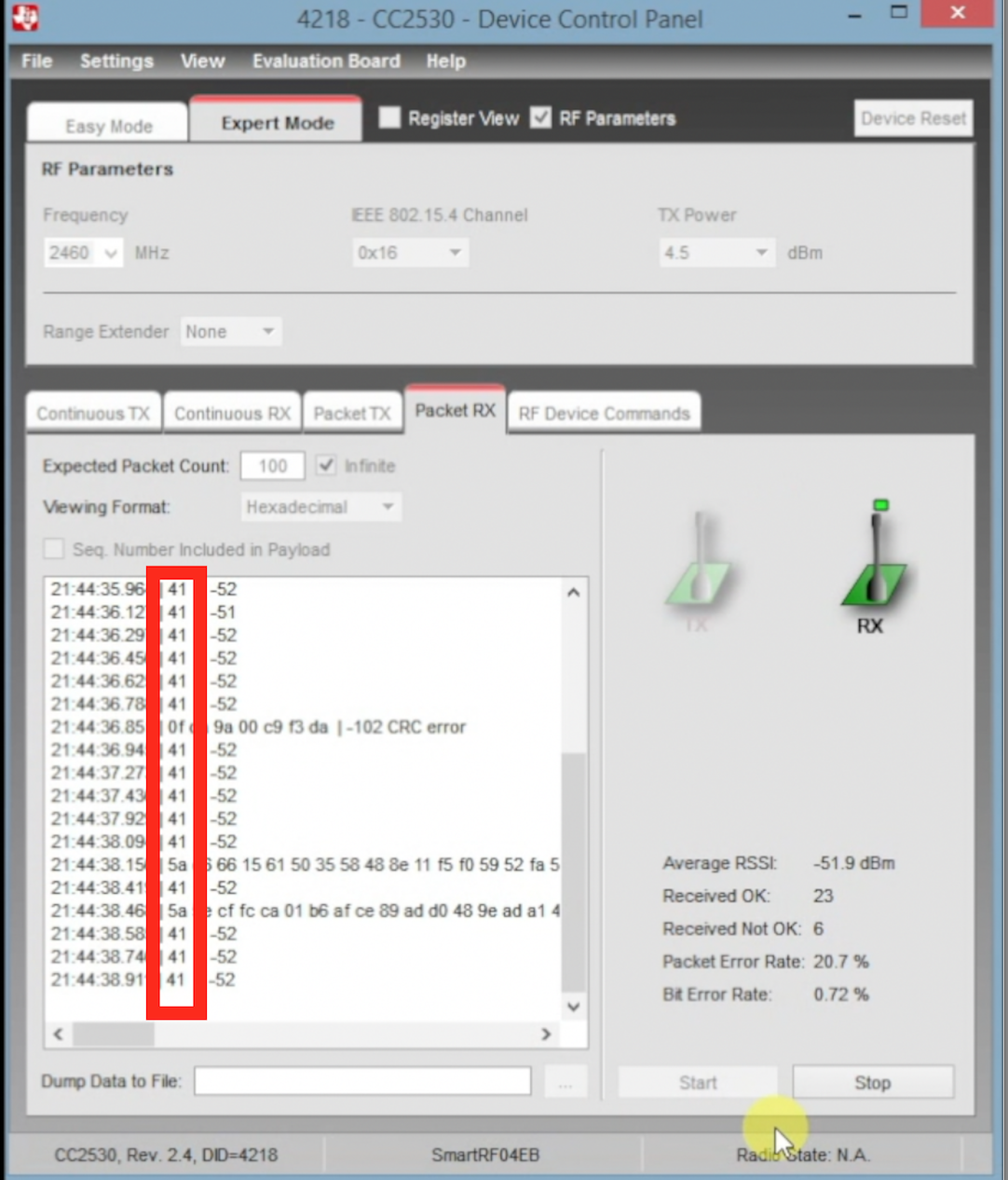Click the Stop button
The width and height of the screenshot is (1008, 1180).
[873, 1082]
